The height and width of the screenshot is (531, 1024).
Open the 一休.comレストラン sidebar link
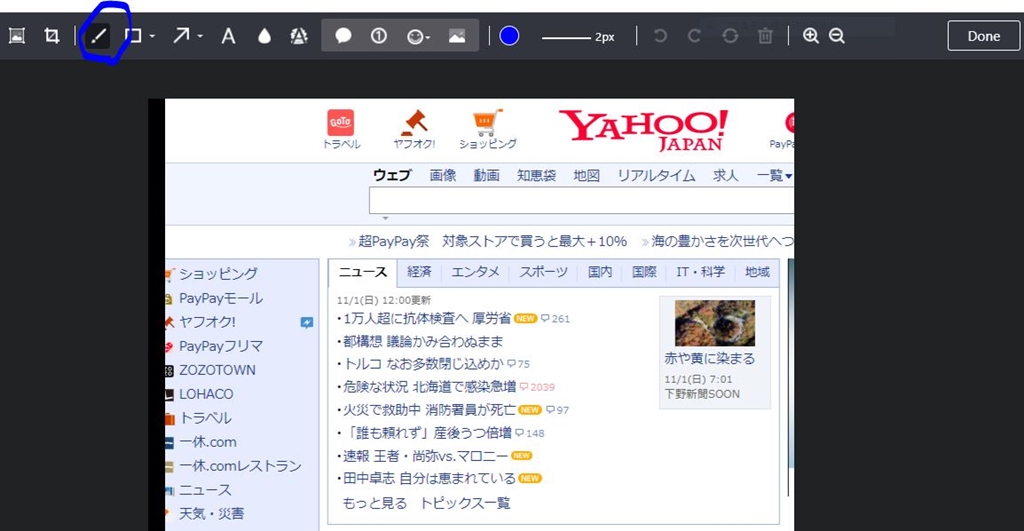(240, 466)
